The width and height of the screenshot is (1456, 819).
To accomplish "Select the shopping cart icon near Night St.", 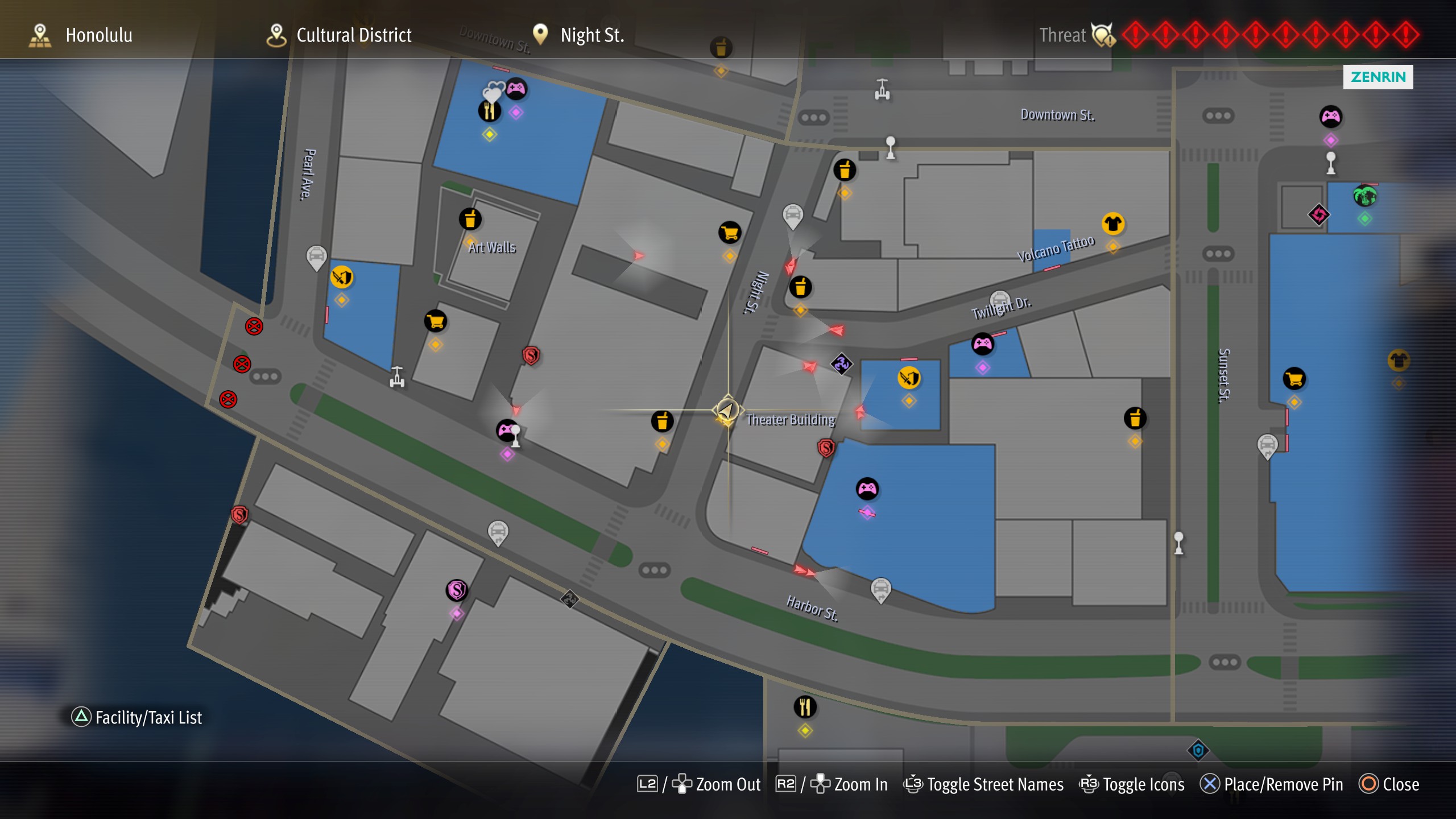I will point(730,233).
